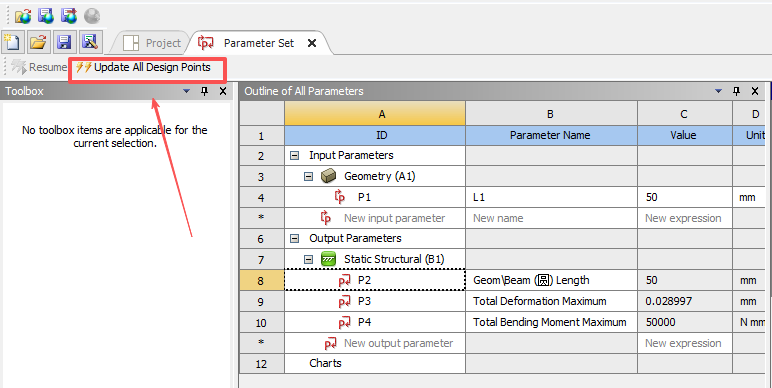Click the first globe toolbar icon
The width and height of the screenshot is (772, 388).
[x=23, y=16]
